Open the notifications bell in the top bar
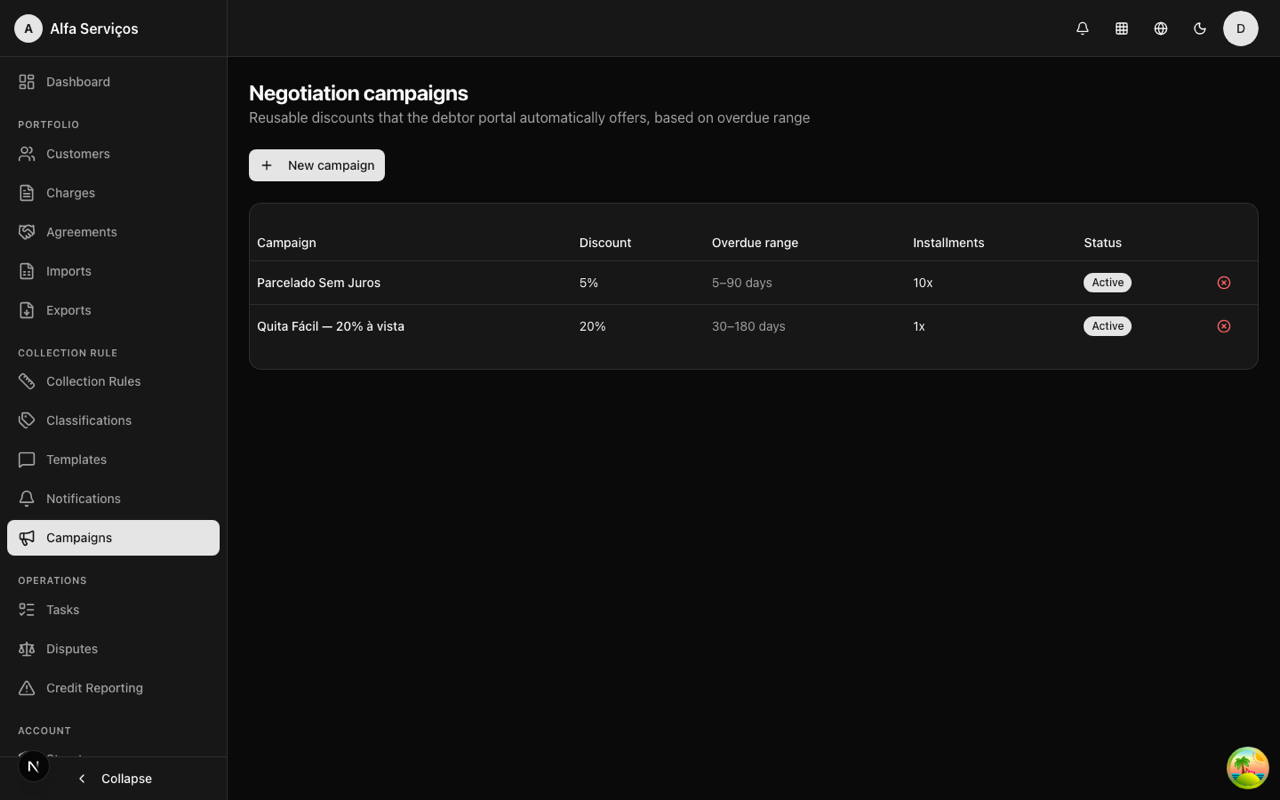This screenshot has width=1280, height=800. [1082, 29]
